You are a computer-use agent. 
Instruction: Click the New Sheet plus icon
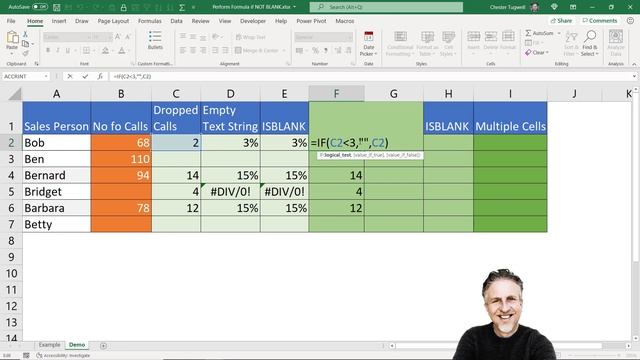point(103,346)
